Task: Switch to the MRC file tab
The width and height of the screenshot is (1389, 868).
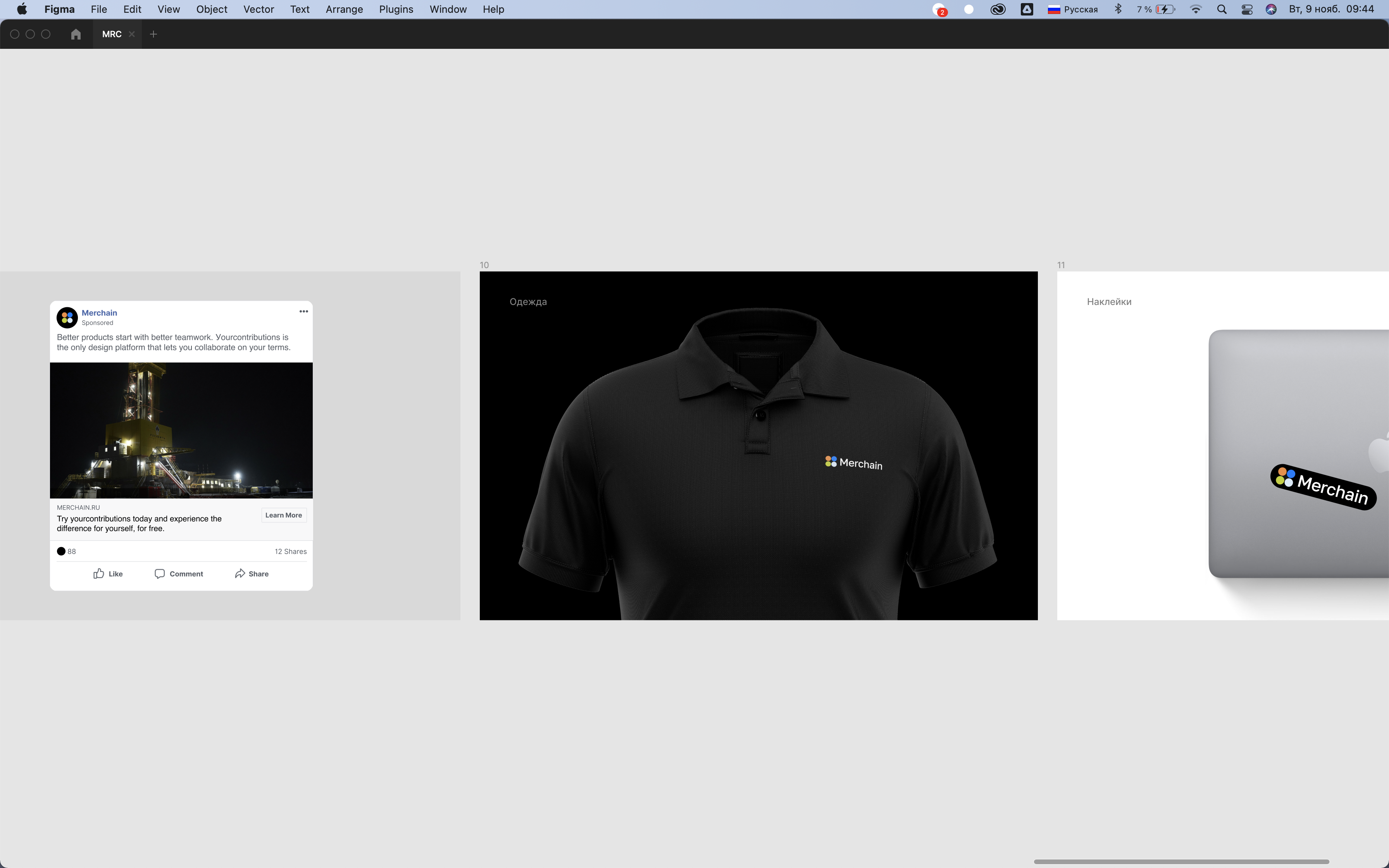Action: (x=111, y=34)
